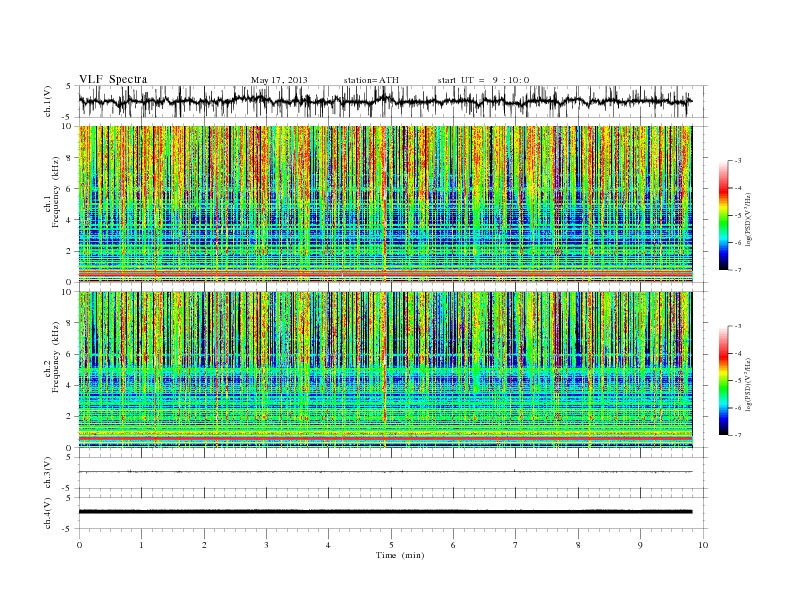Click the "-7" label on ch.1 colorbar

(738, 270)
